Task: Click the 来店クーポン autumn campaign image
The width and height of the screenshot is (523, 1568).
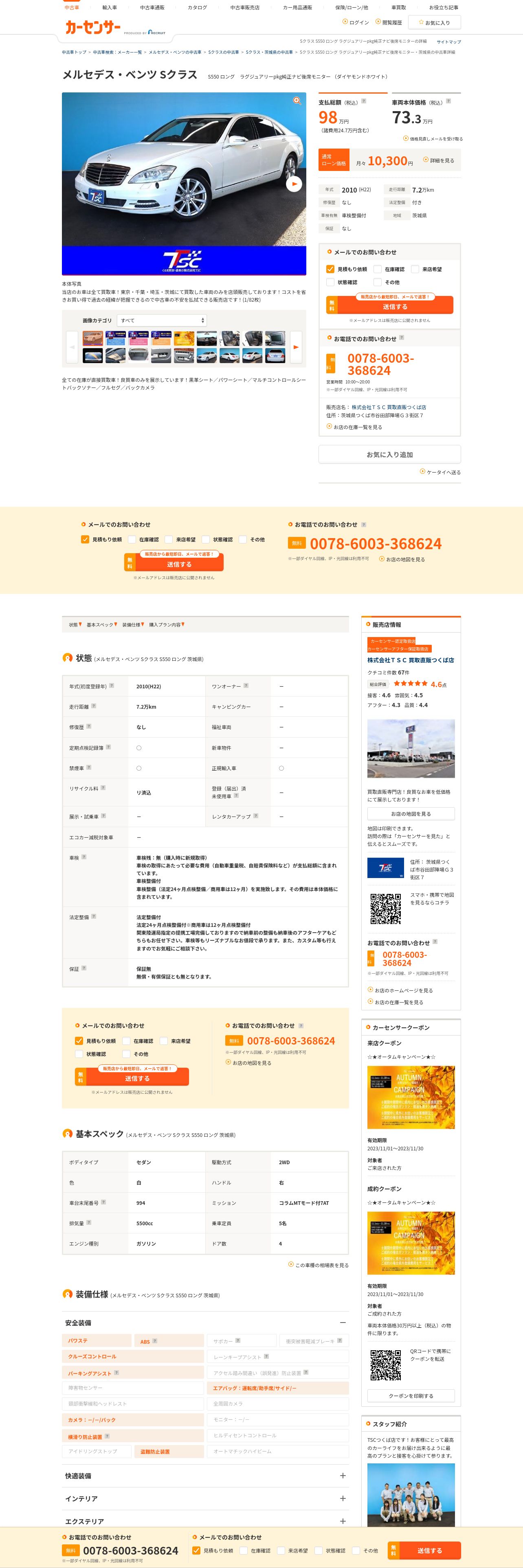Action: 411,1097
